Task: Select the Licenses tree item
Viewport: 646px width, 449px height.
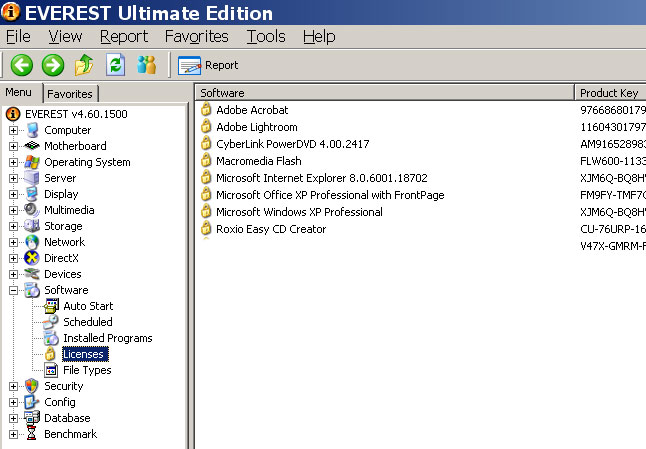Action: (85, 354)
